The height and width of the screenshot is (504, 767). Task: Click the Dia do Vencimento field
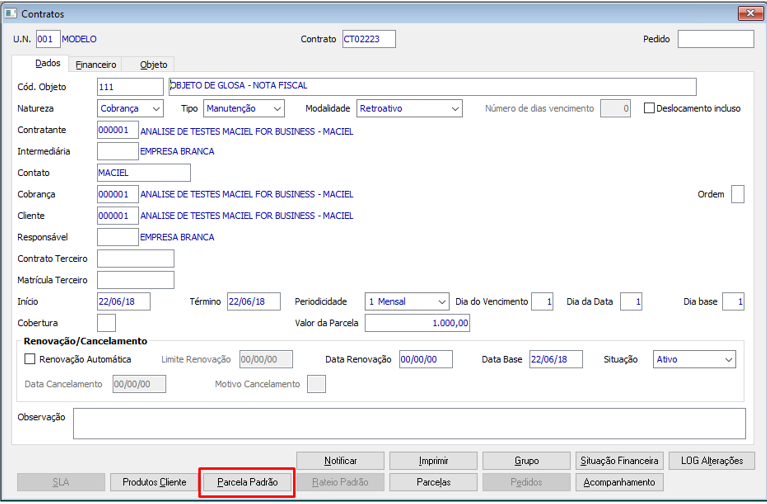click(x=542, y=302)
